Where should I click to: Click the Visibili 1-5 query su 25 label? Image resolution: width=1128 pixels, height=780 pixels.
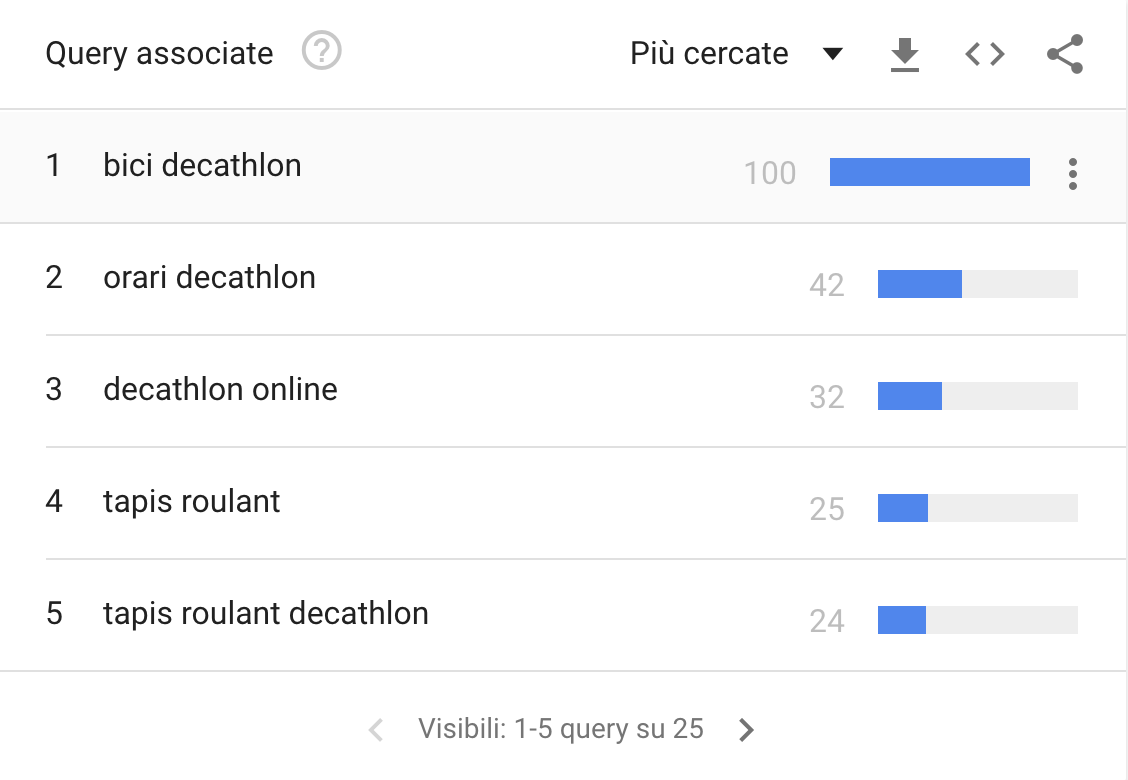(x=560, y=730)
